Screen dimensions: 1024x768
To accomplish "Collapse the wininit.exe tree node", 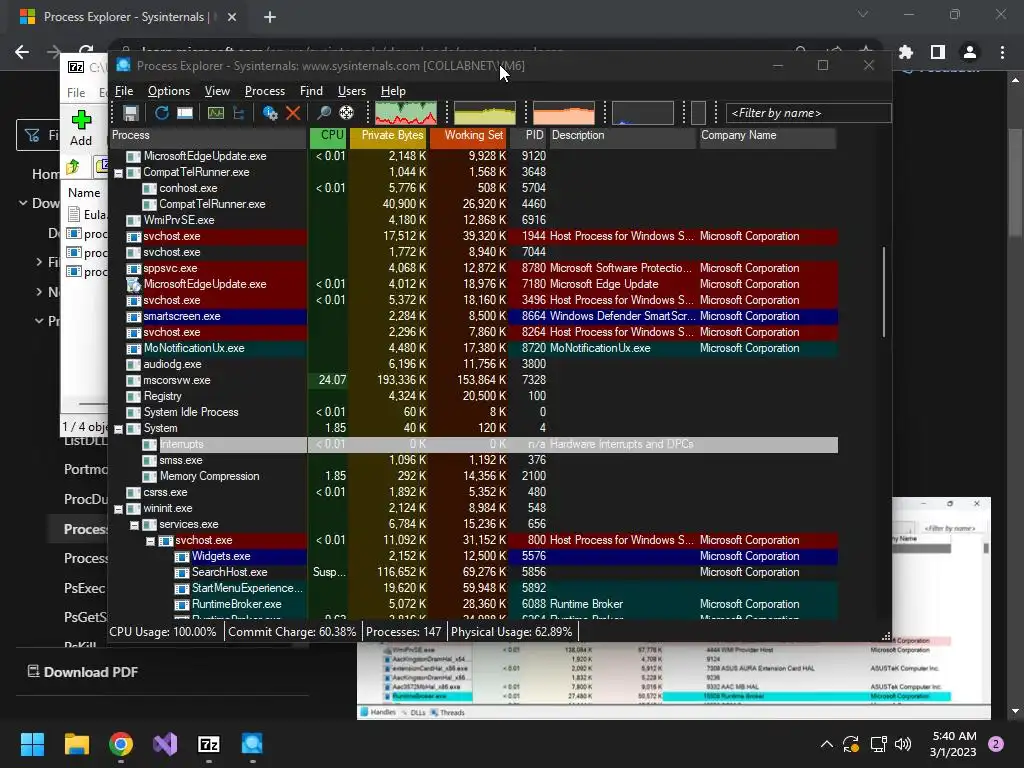I will point(119,509).
